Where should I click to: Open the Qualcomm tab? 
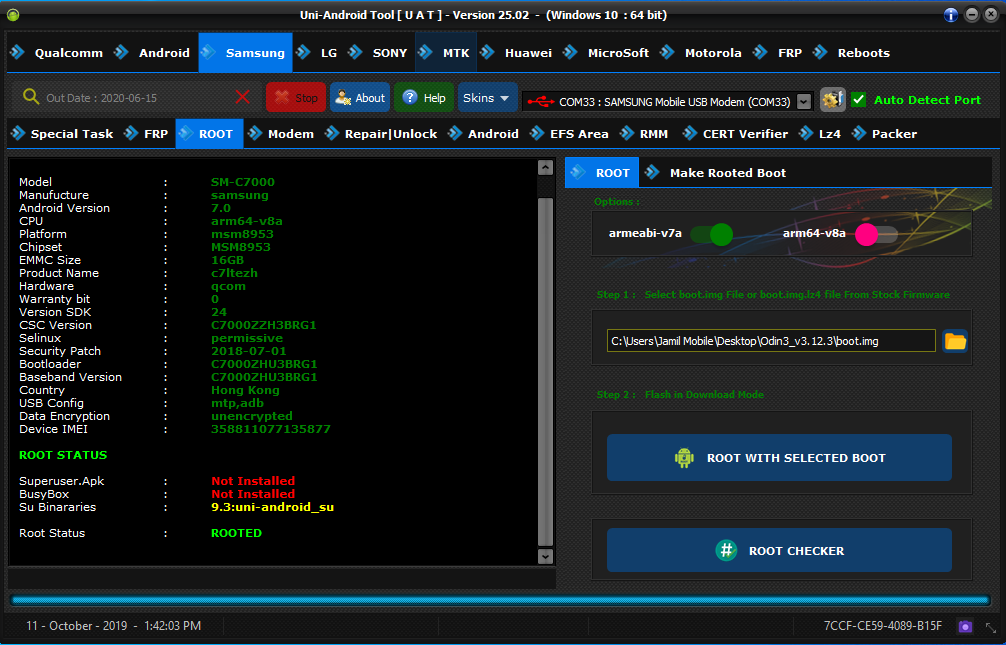point(57,53)
